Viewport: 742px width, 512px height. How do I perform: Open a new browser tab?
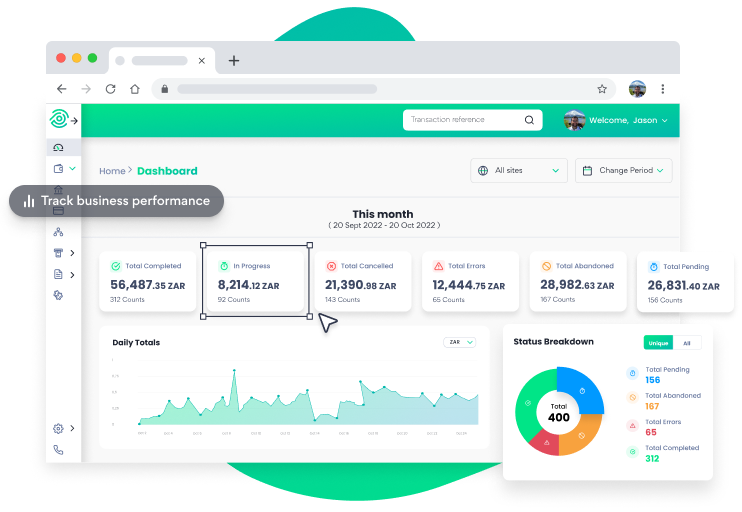pos(234,60)
